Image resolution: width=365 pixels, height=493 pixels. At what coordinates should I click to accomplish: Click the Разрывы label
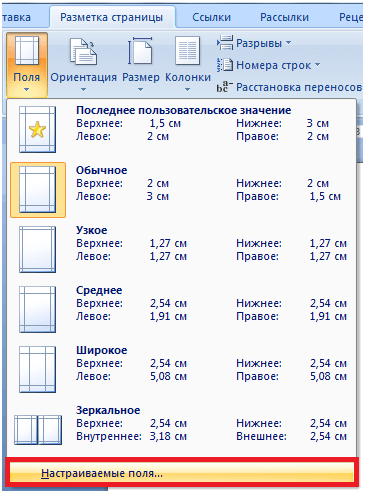[259, 43]
